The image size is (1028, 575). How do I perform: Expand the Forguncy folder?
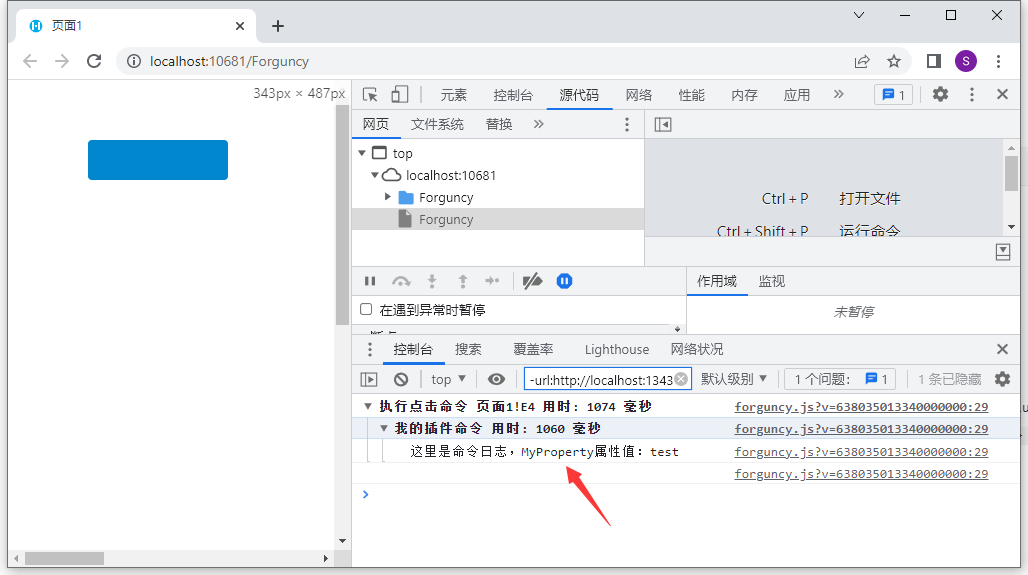pyautogui.click(x=387, y=197)
